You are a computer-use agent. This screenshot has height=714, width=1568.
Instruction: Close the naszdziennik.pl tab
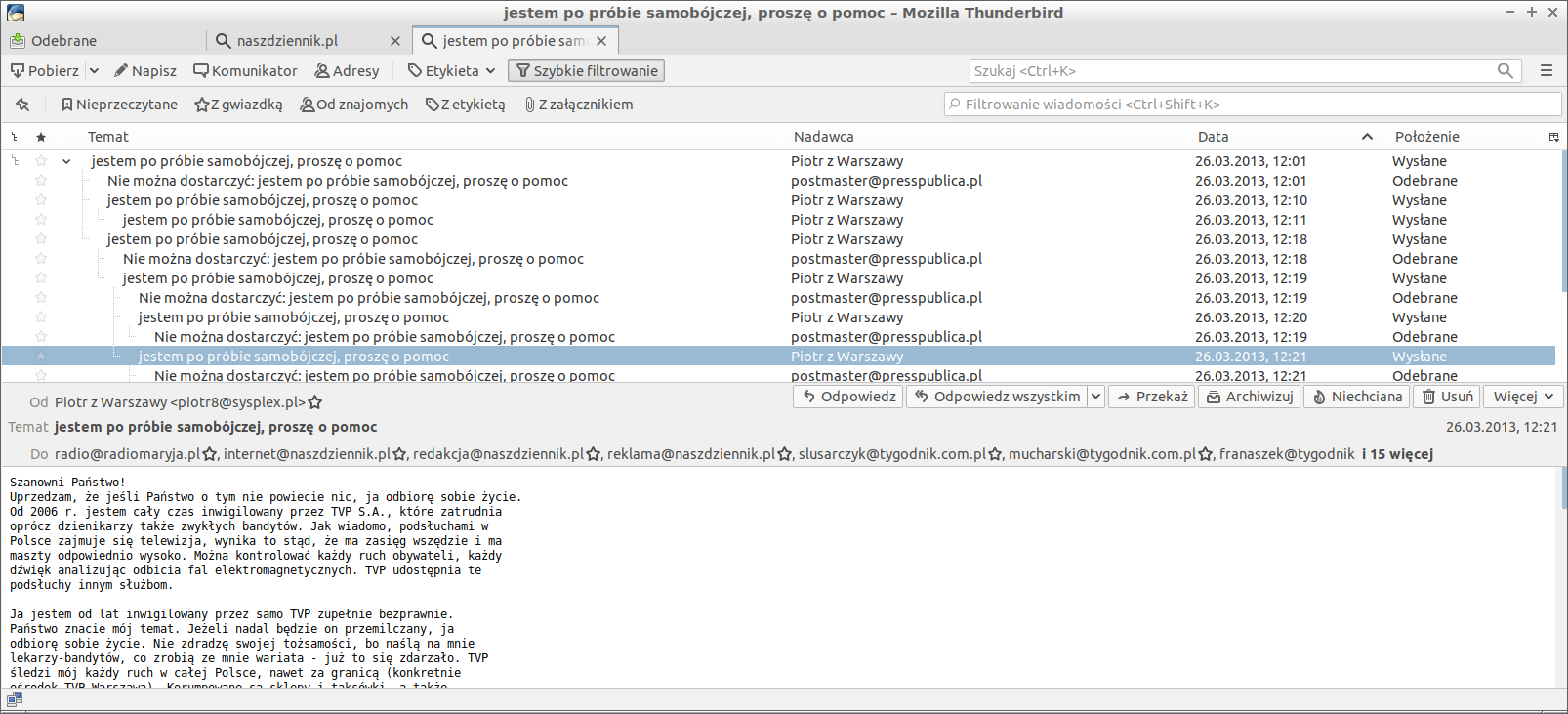click(395, 41)
